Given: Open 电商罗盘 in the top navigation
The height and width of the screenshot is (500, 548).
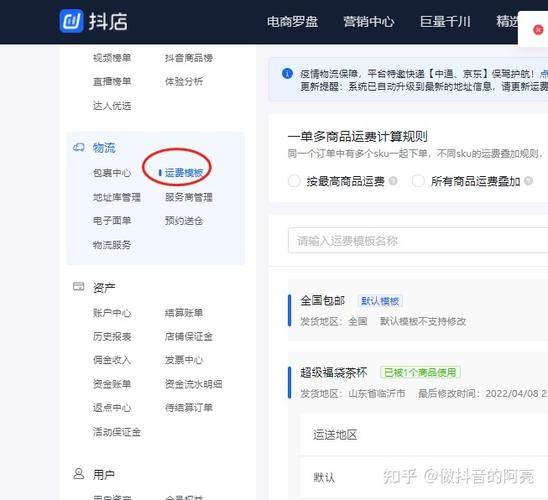Looking at the screenshot, I should coord(293,22).
